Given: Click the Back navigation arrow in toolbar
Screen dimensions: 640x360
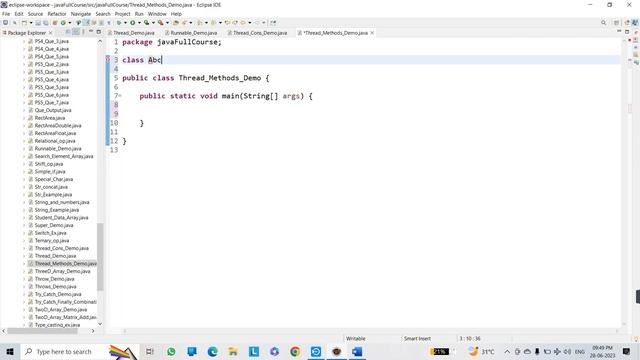Looking at the screenshot, I should point(242,23).
